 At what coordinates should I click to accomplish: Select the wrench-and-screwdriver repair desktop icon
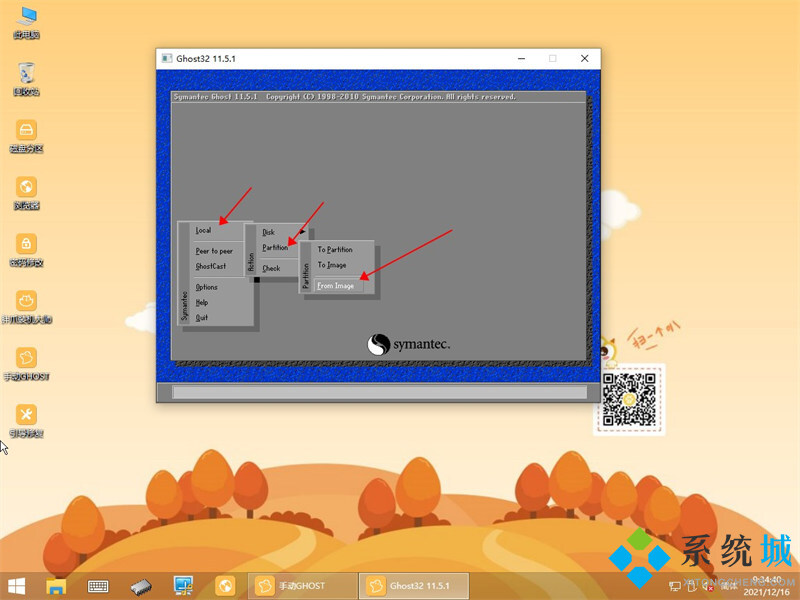(27, 421)
